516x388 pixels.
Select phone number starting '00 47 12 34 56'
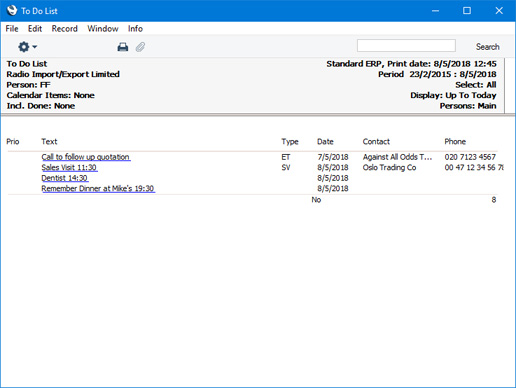point(474,167)
